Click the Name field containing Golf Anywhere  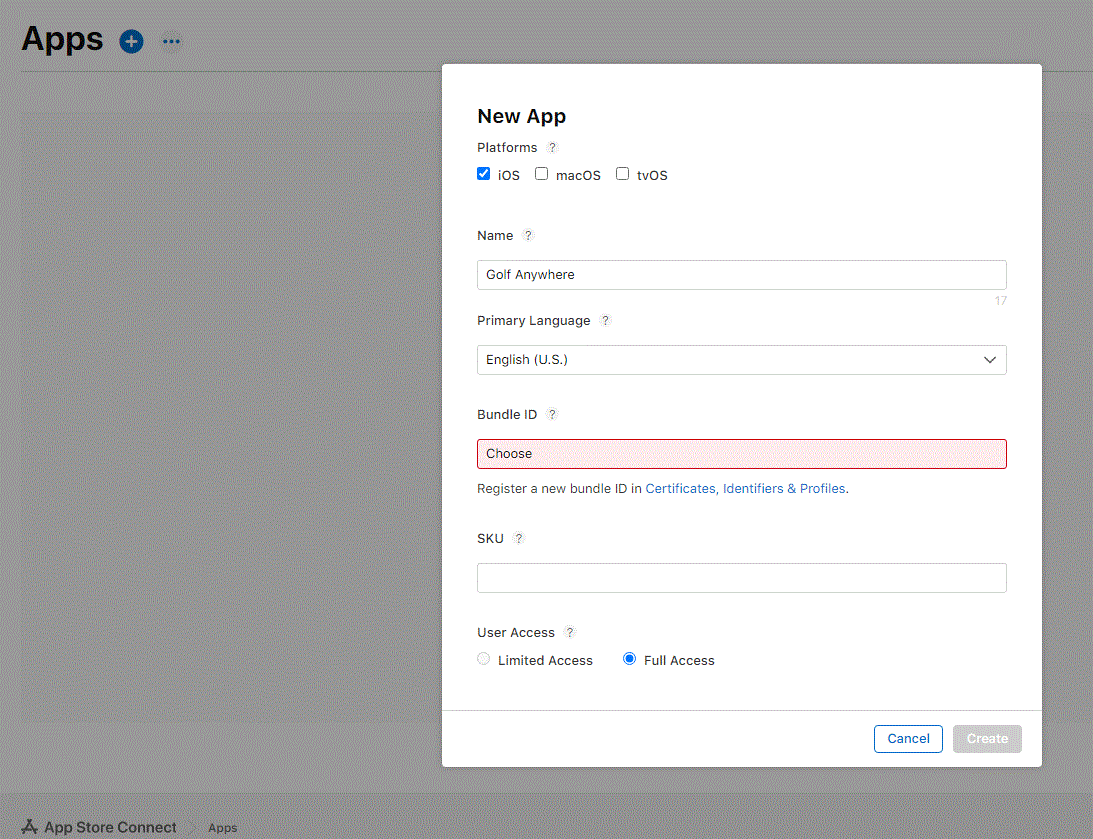click(x=741, y=275)
